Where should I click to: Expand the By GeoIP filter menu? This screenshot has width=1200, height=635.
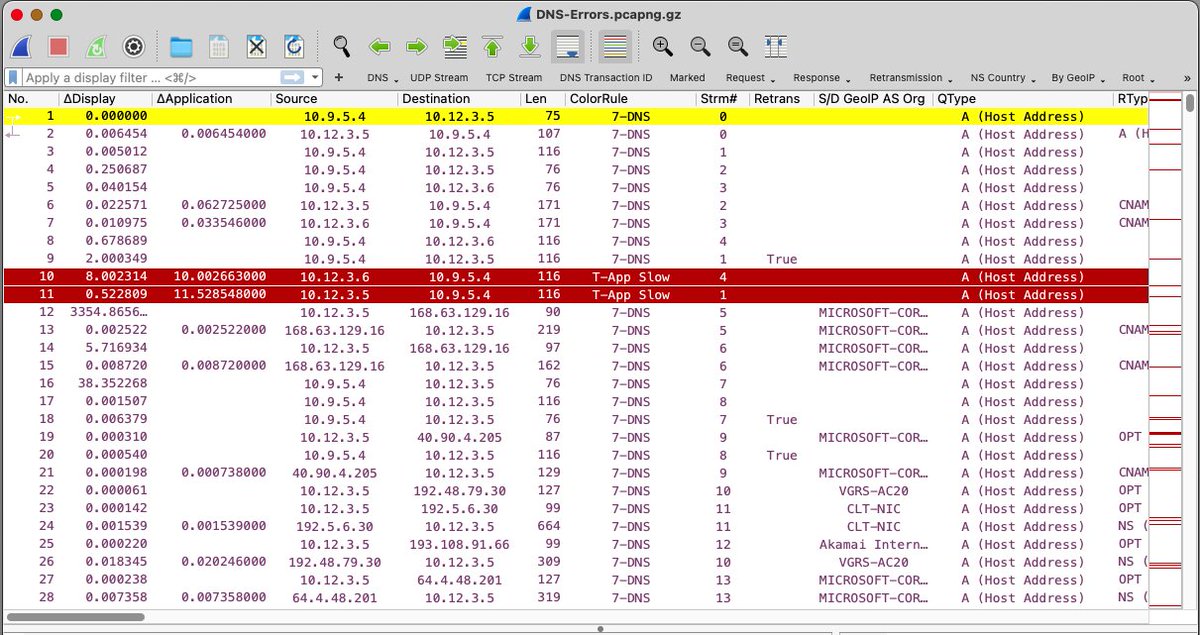pos(1080,77)
